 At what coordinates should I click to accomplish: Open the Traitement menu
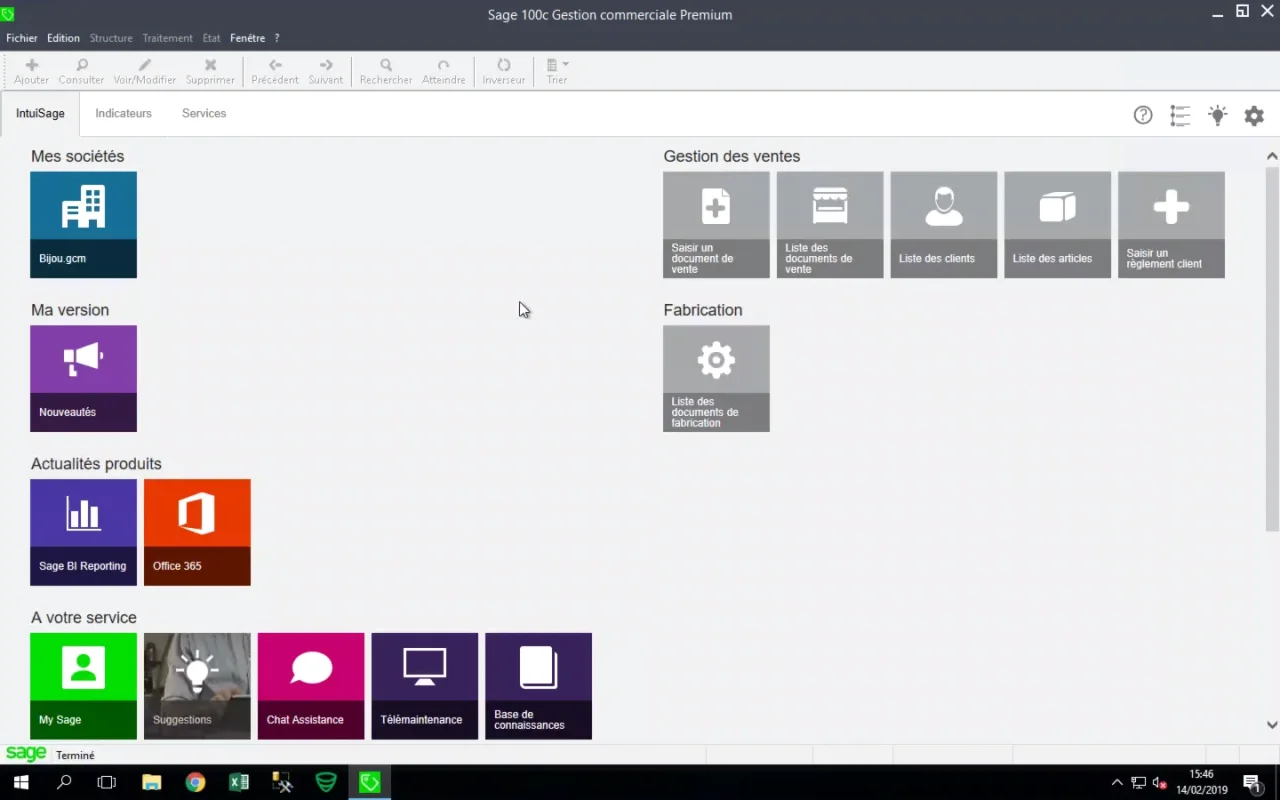pos(167,38)
